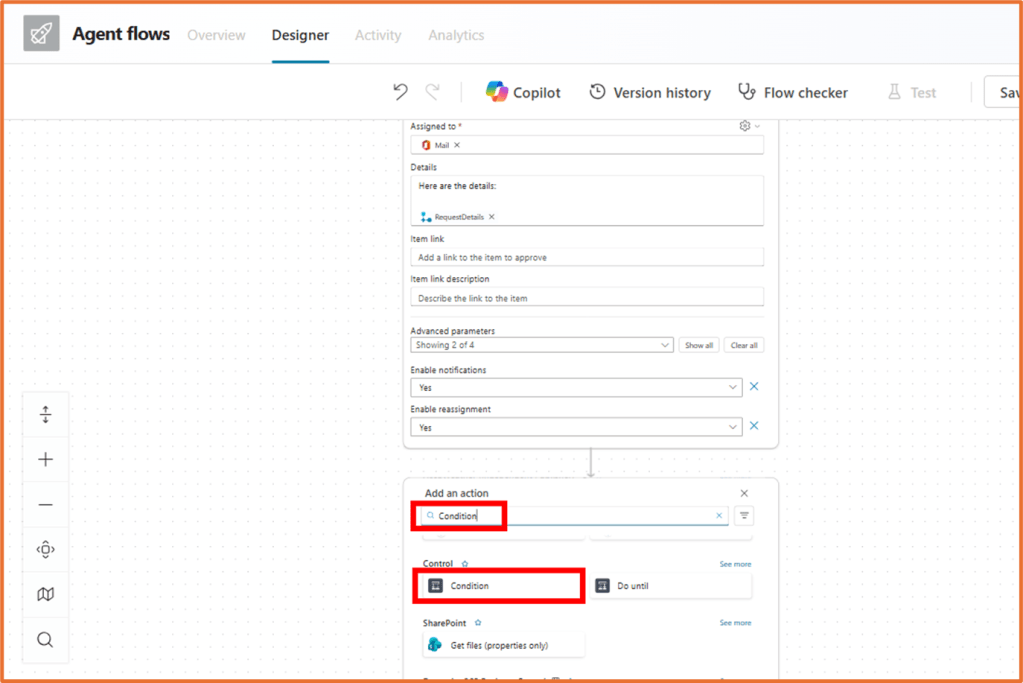
Task: Zoom out using the minus icon
Action: (x=45, y=504)
